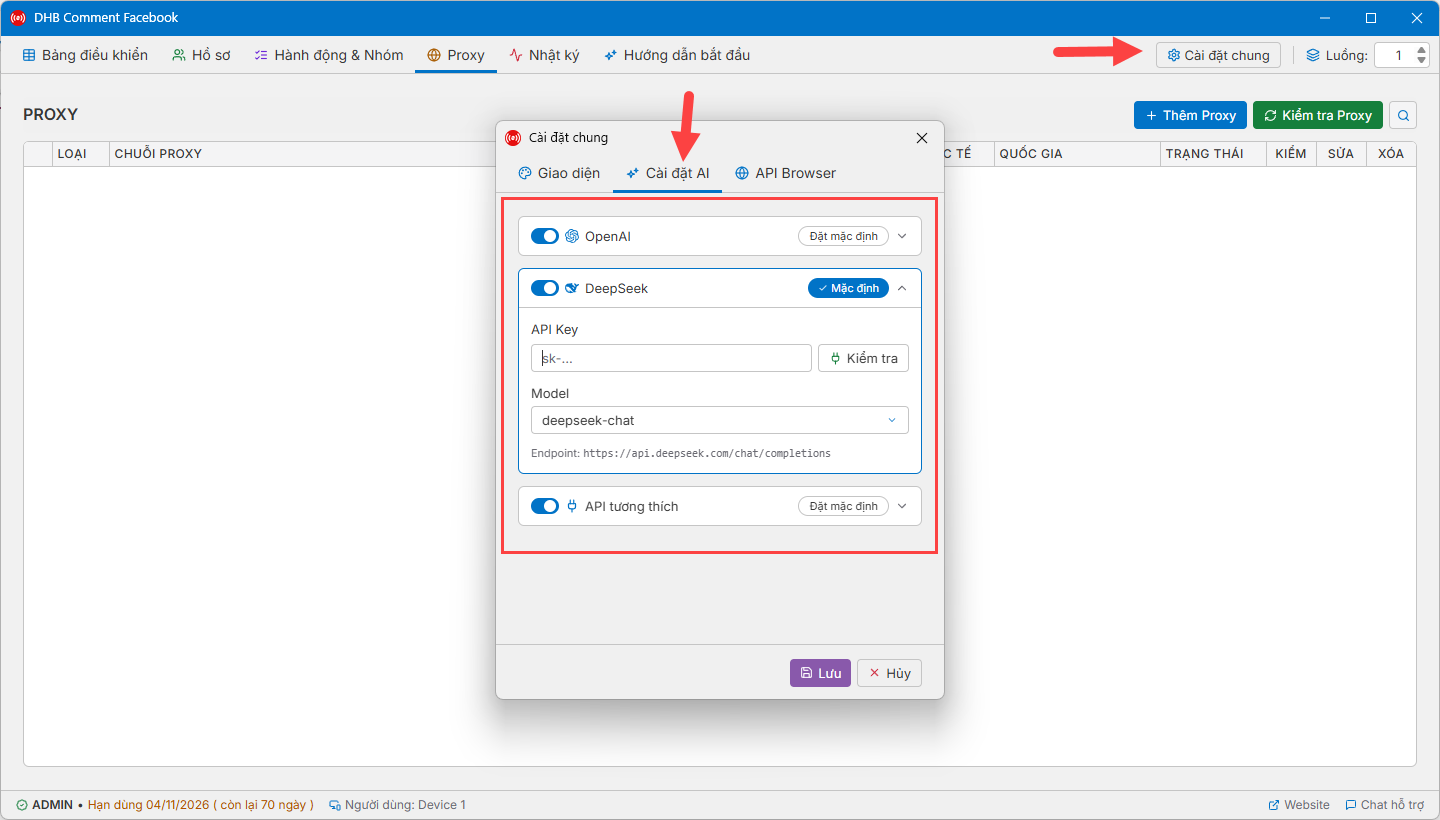Click the Kiểm tra API key button
Image resolution: width=1440 pixels, height=820 pixels.
pyautogui.click(x=863, y=358)
